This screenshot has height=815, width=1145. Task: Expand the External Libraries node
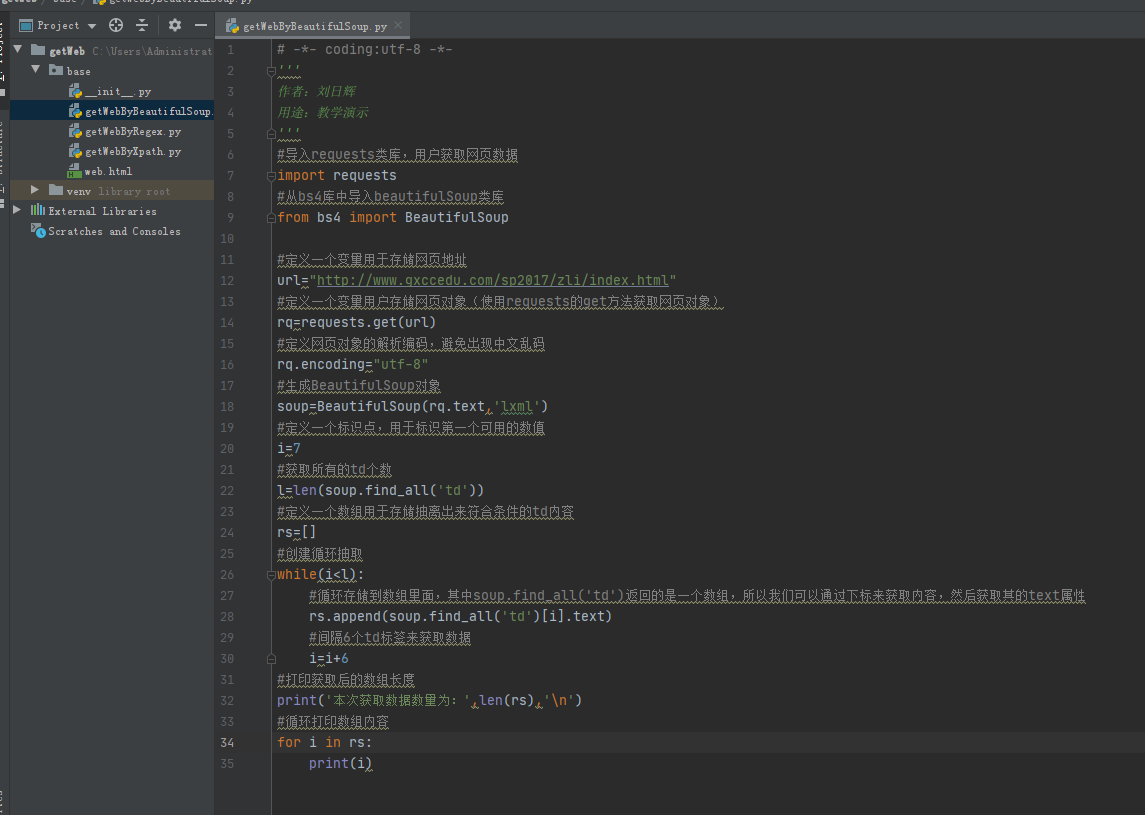tap(17, 210)
